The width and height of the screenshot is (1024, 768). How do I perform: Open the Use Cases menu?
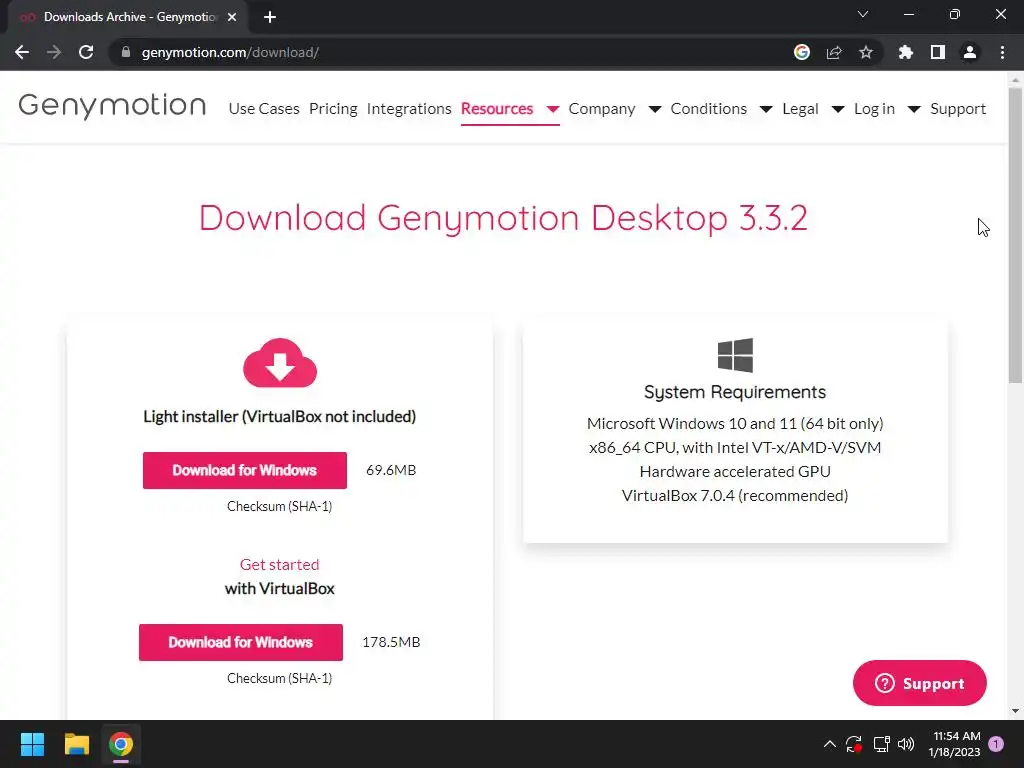(264, 108)
